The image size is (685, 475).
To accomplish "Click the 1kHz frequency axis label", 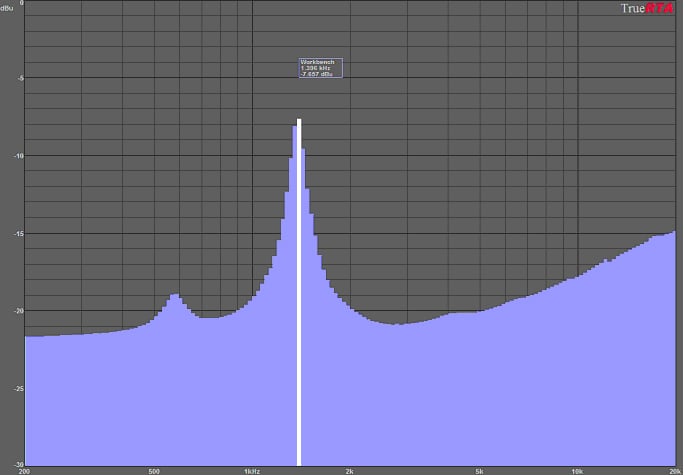I will tap(252, 470).
